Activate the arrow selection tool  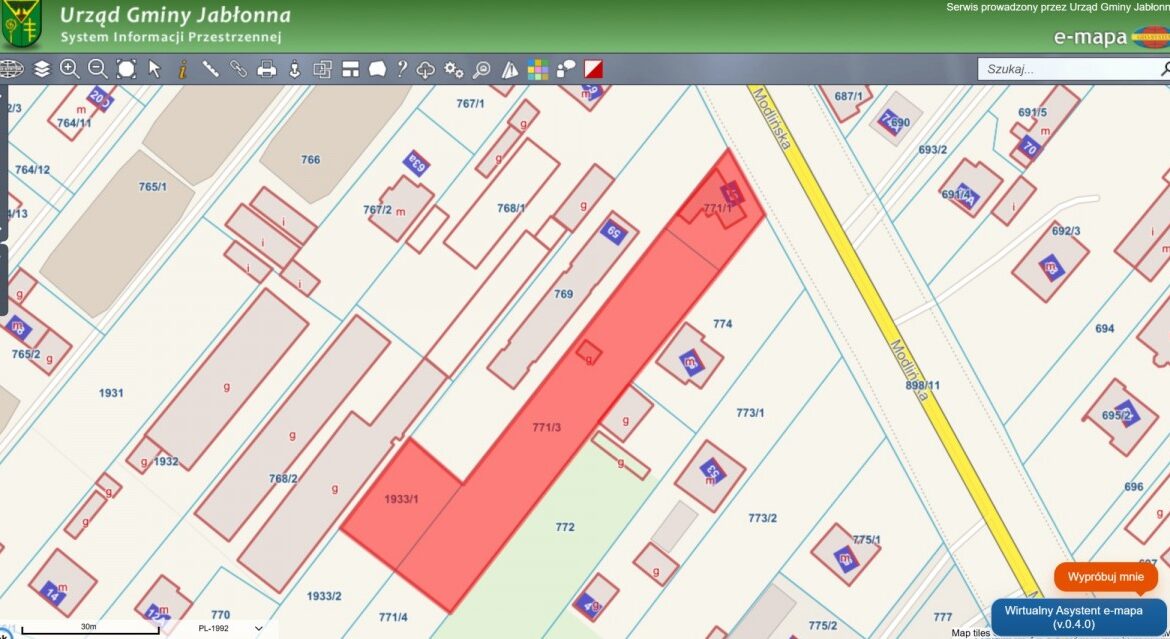(x=154, y=69)
